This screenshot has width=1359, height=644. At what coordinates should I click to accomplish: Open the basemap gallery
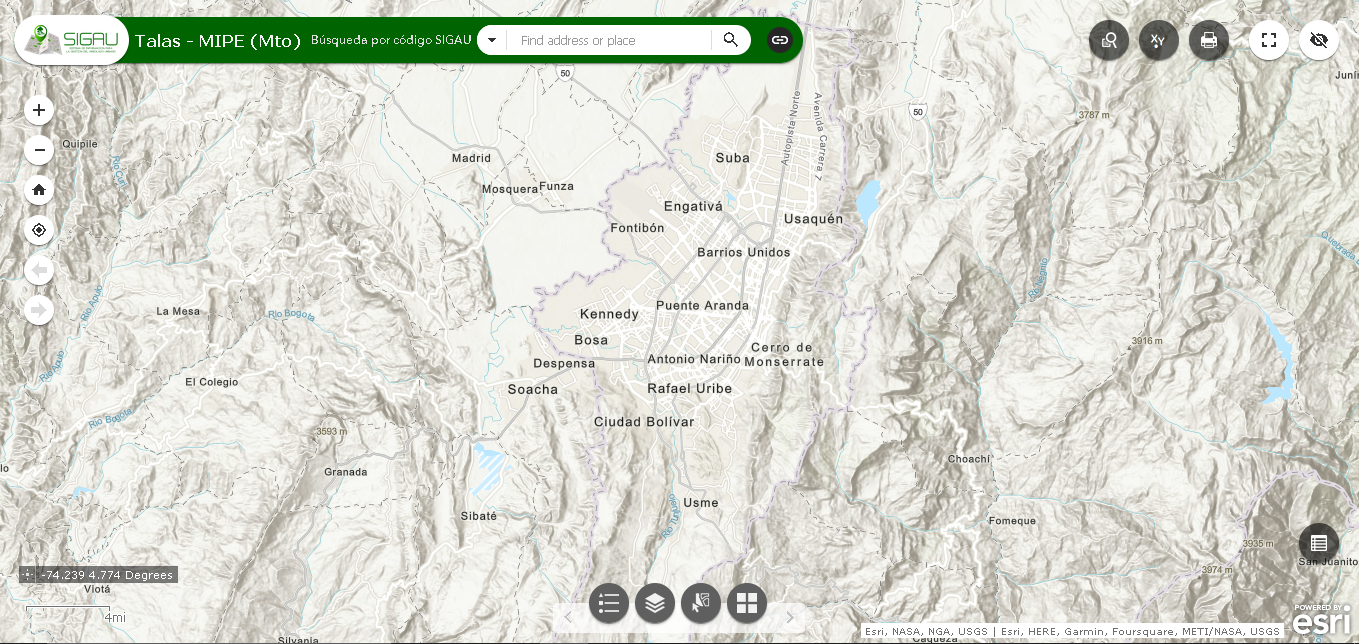tap(747, 603)
